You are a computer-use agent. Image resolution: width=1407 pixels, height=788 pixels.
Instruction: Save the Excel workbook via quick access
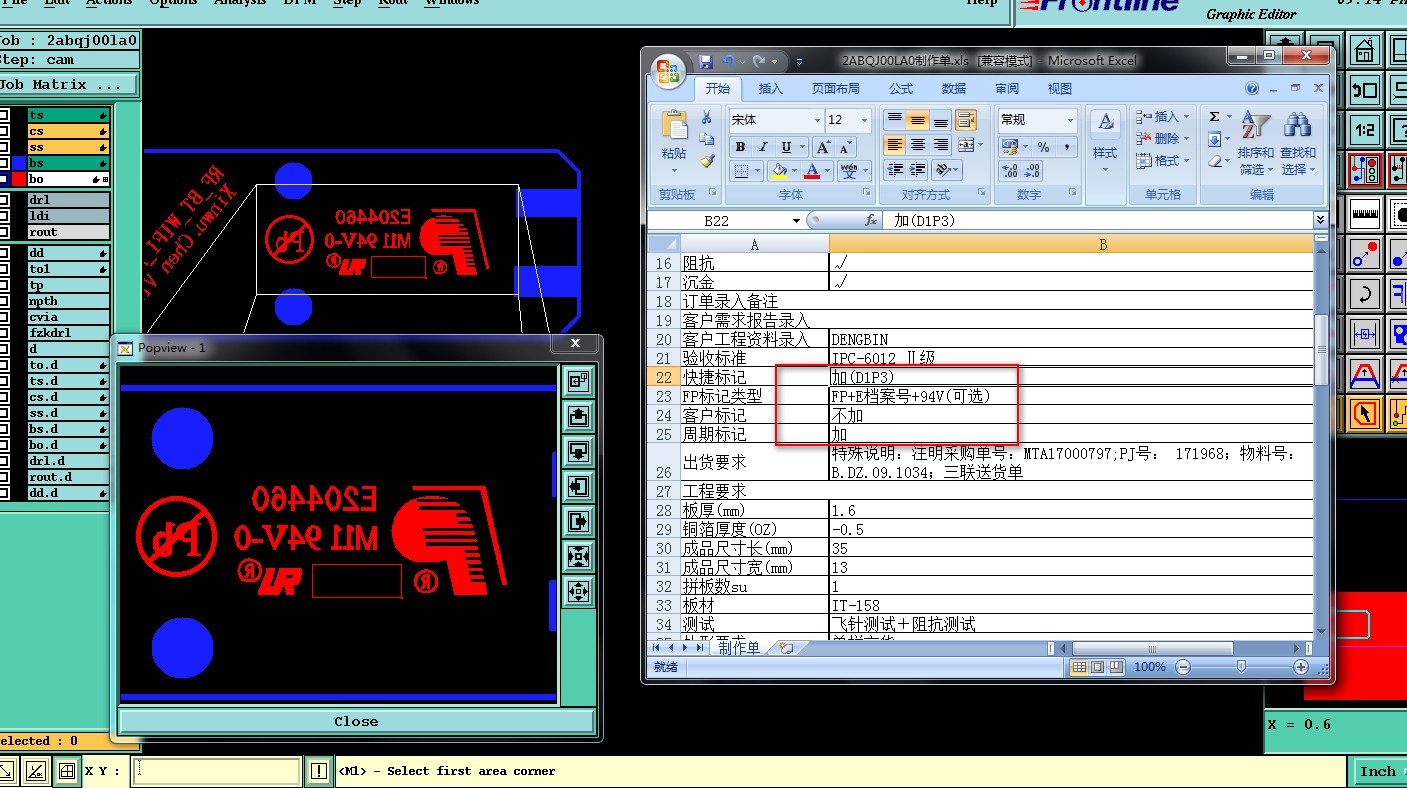pyautogui.click(x=706, y=61)
